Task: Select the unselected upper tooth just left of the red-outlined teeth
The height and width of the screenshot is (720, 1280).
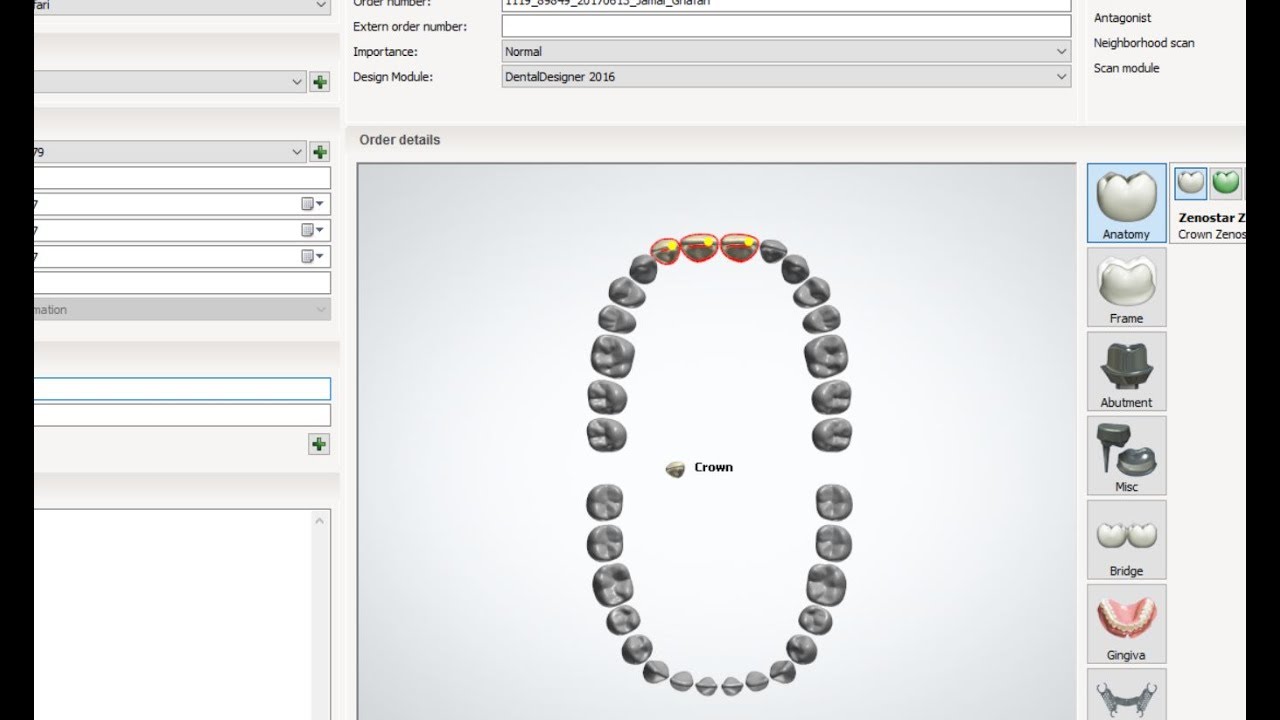Action: click(x=643, y=268)
